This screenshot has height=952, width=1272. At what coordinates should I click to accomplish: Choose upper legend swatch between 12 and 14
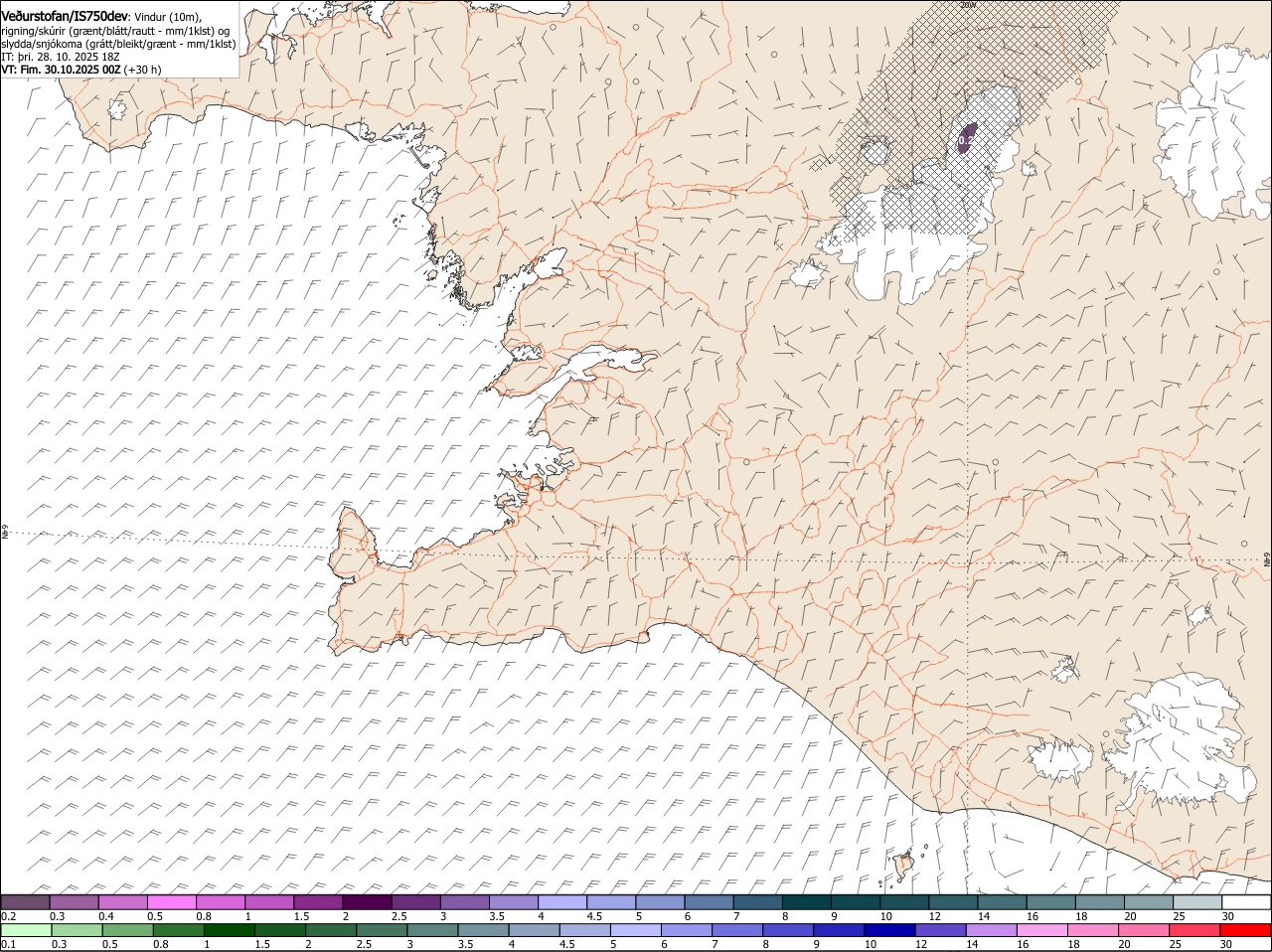[x=952, y=902]
